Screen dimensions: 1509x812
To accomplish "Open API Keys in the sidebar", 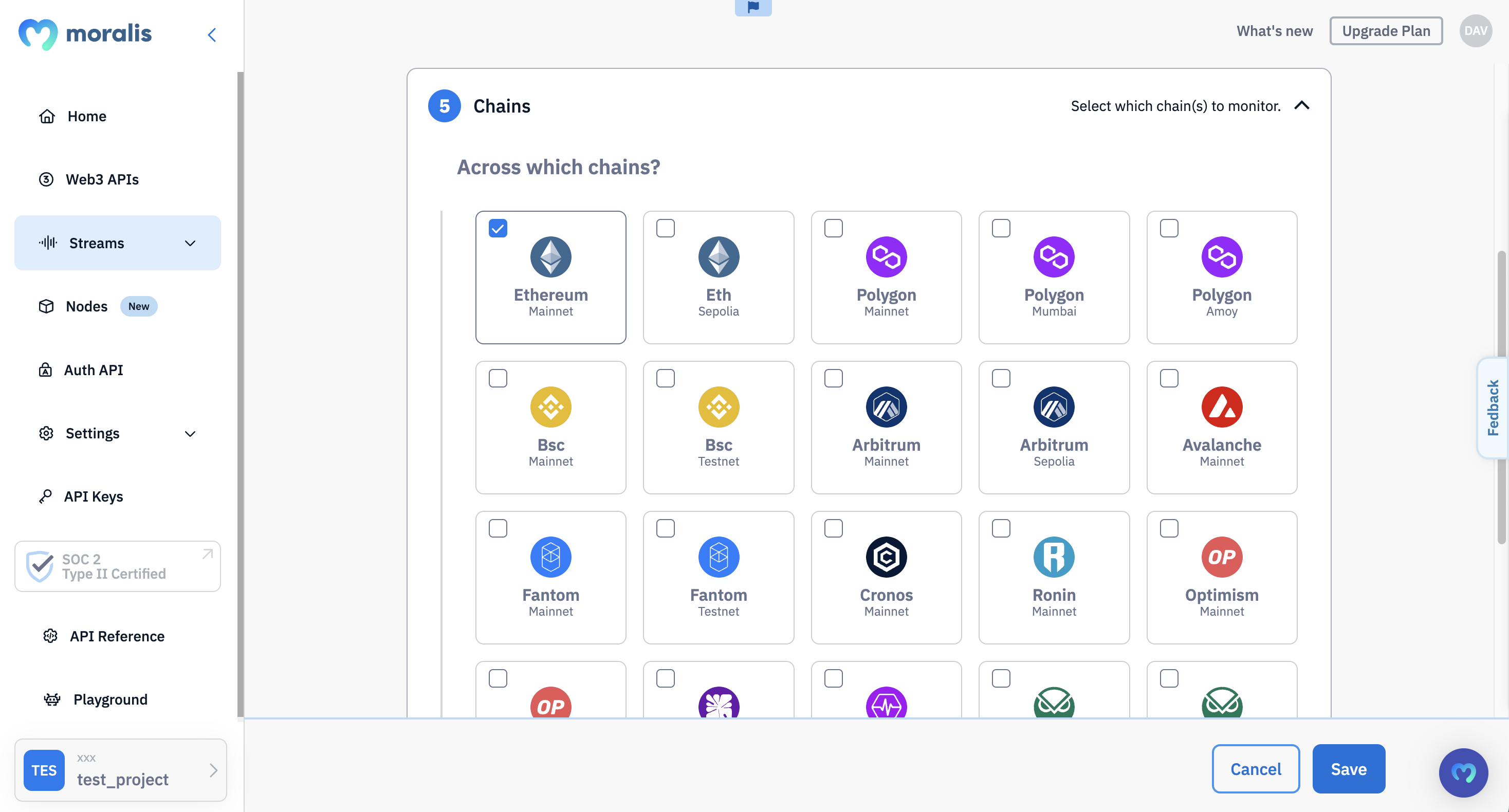I will click(117, 496).
